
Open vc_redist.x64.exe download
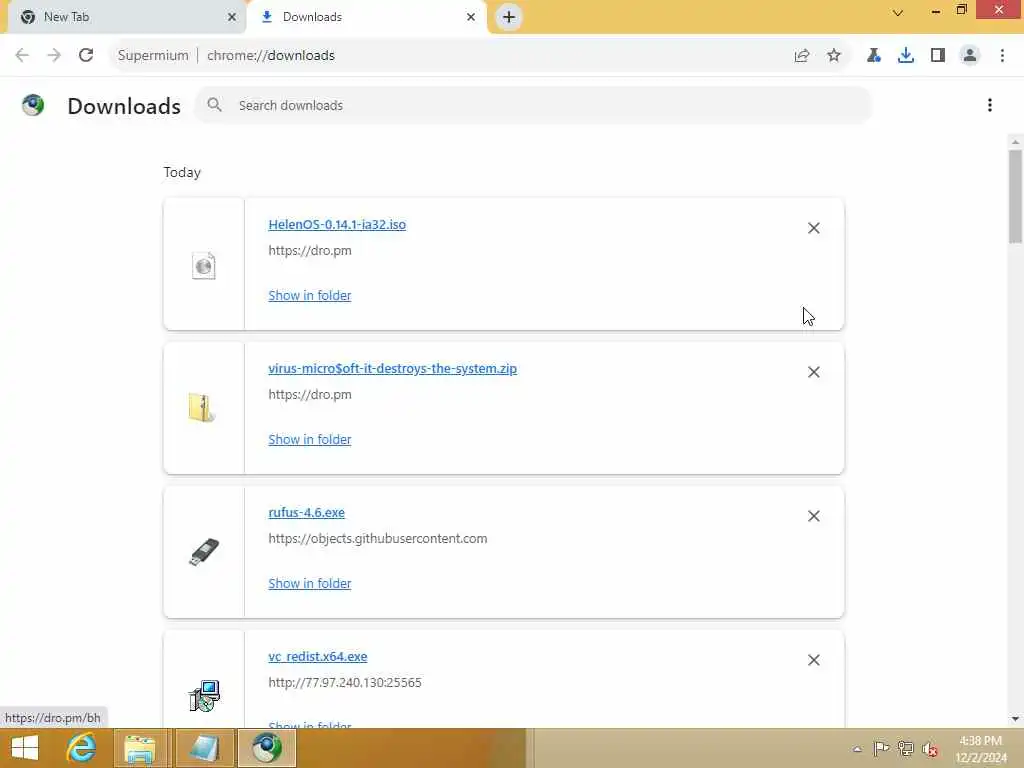(x=317, y=657)
